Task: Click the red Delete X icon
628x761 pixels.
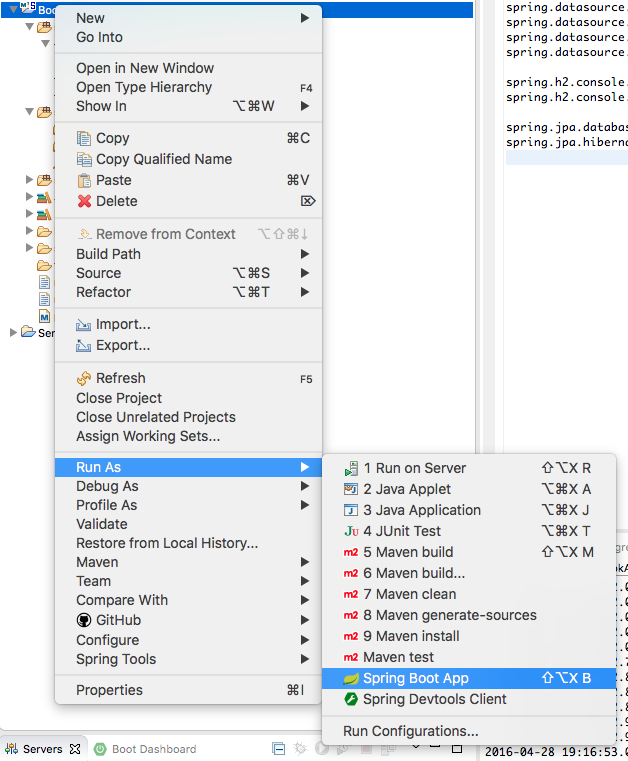Action: [x=84, y=201]
